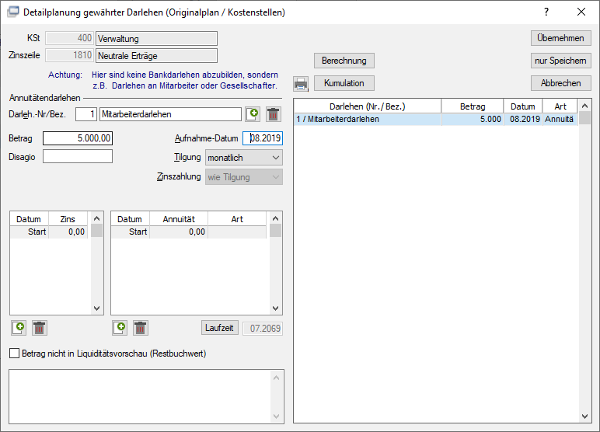Click the Laufzeit end date field 07.2069
This screenshot has height=432, width=600.
263,328
